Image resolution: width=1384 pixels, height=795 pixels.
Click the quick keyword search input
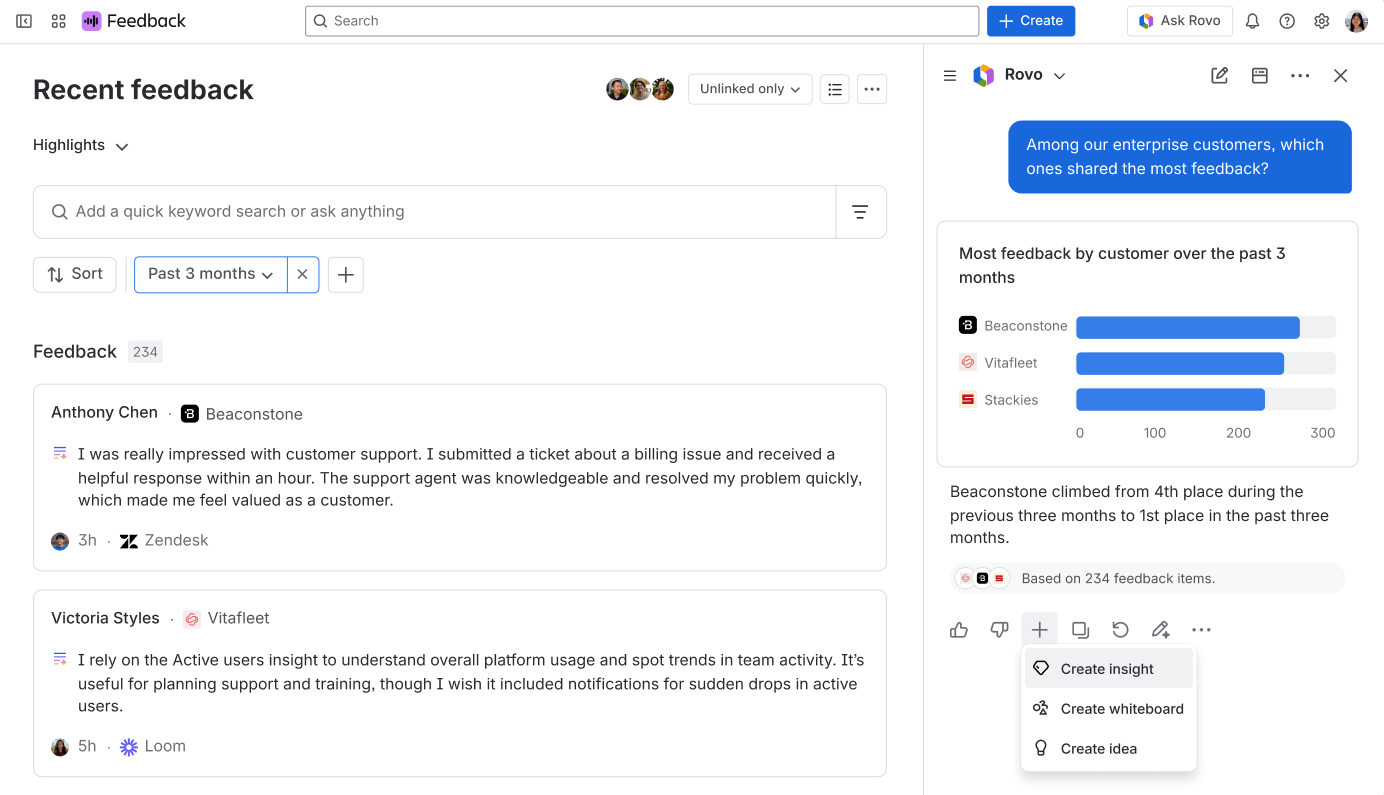pos(435,212)
